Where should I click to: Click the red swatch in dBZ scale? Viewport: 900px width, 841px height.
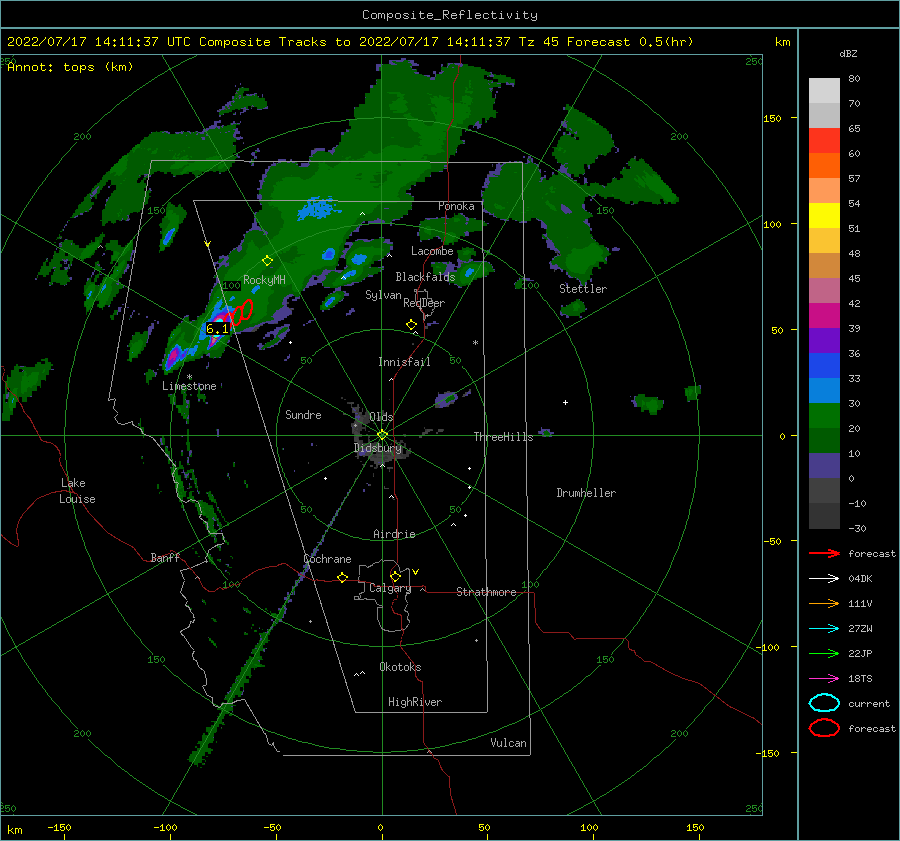coord(824,141)
